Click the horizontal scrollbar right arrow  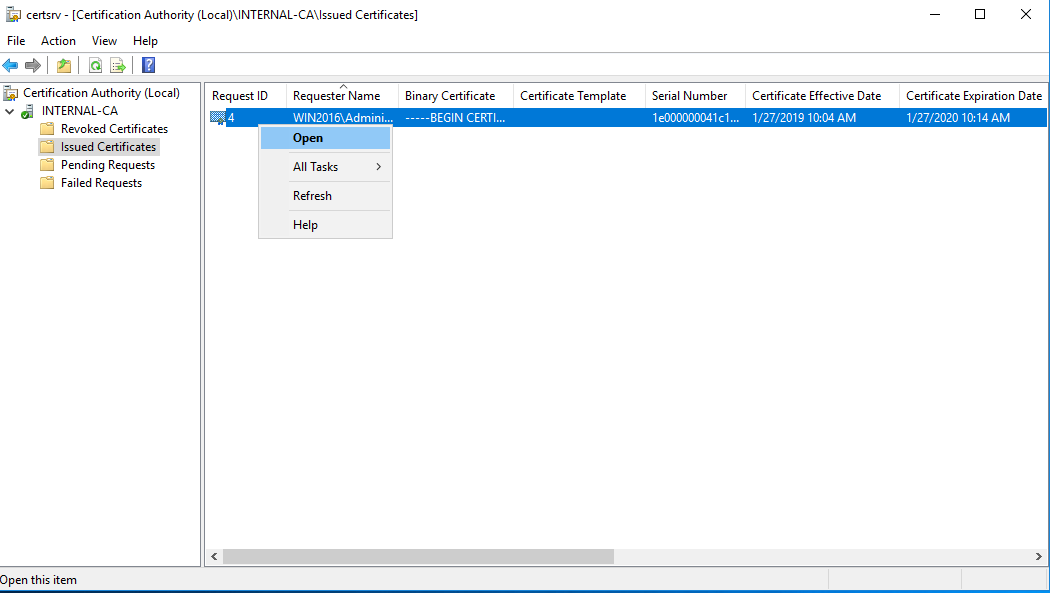point(1038,556)
